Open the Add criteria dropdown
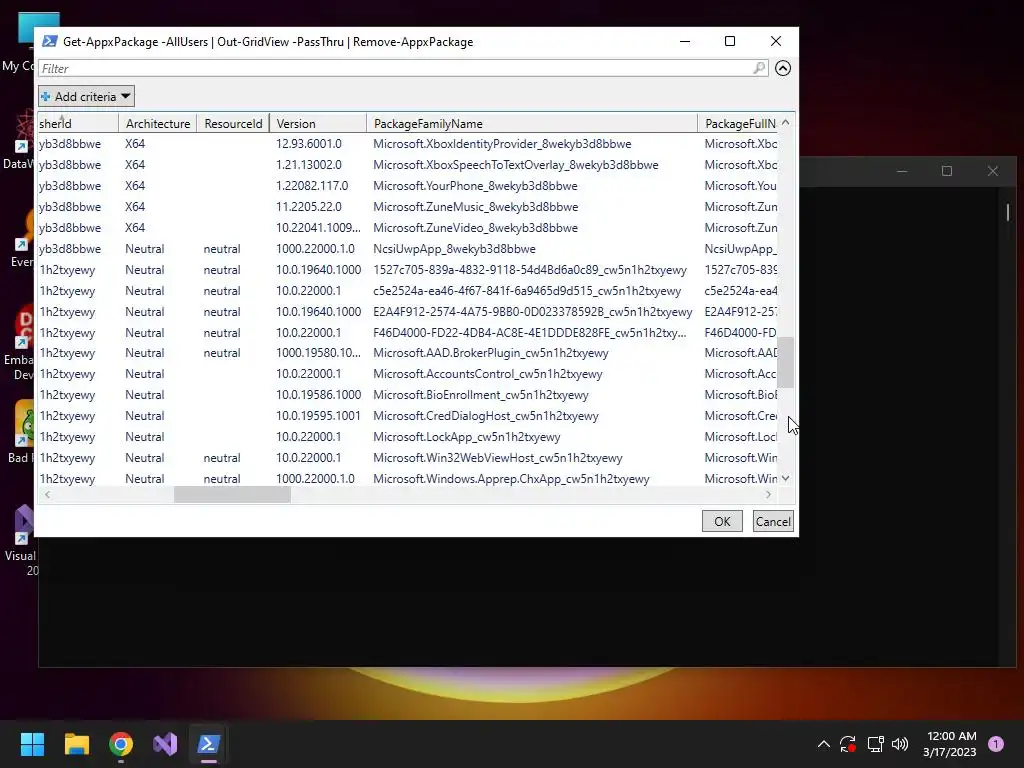 (86, 97)
